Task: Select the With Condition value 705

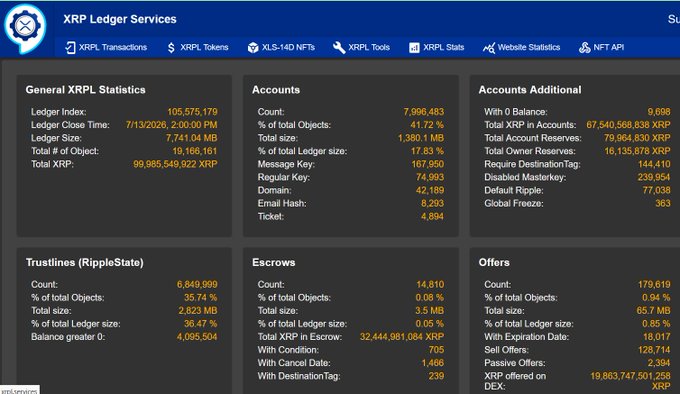Action: pos(436,349)
